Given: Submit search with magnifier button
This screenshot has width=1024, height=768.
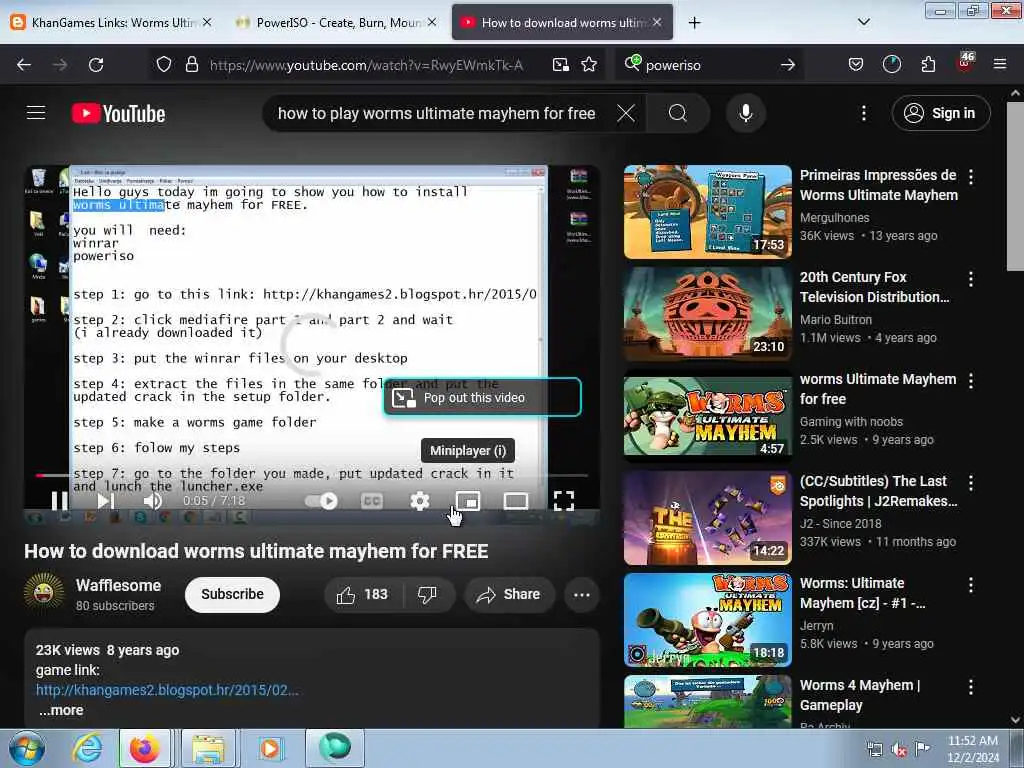Looking at the screenshot, I should (678, 114).
